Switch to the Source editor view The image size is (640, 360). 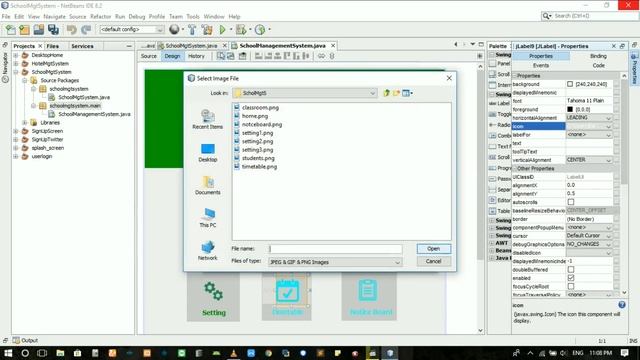coord(149,56)
